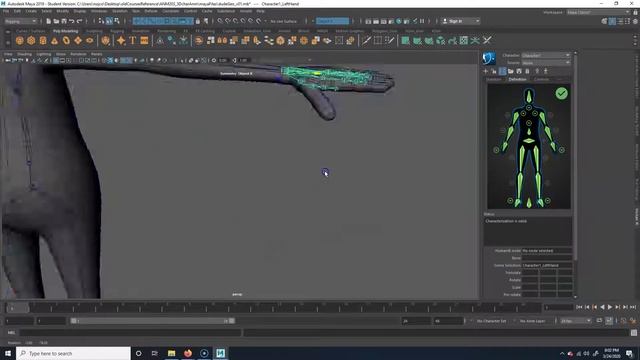Click the right handle of the range slider
Screen dimensions: 640x360
[x=232, y=321]
